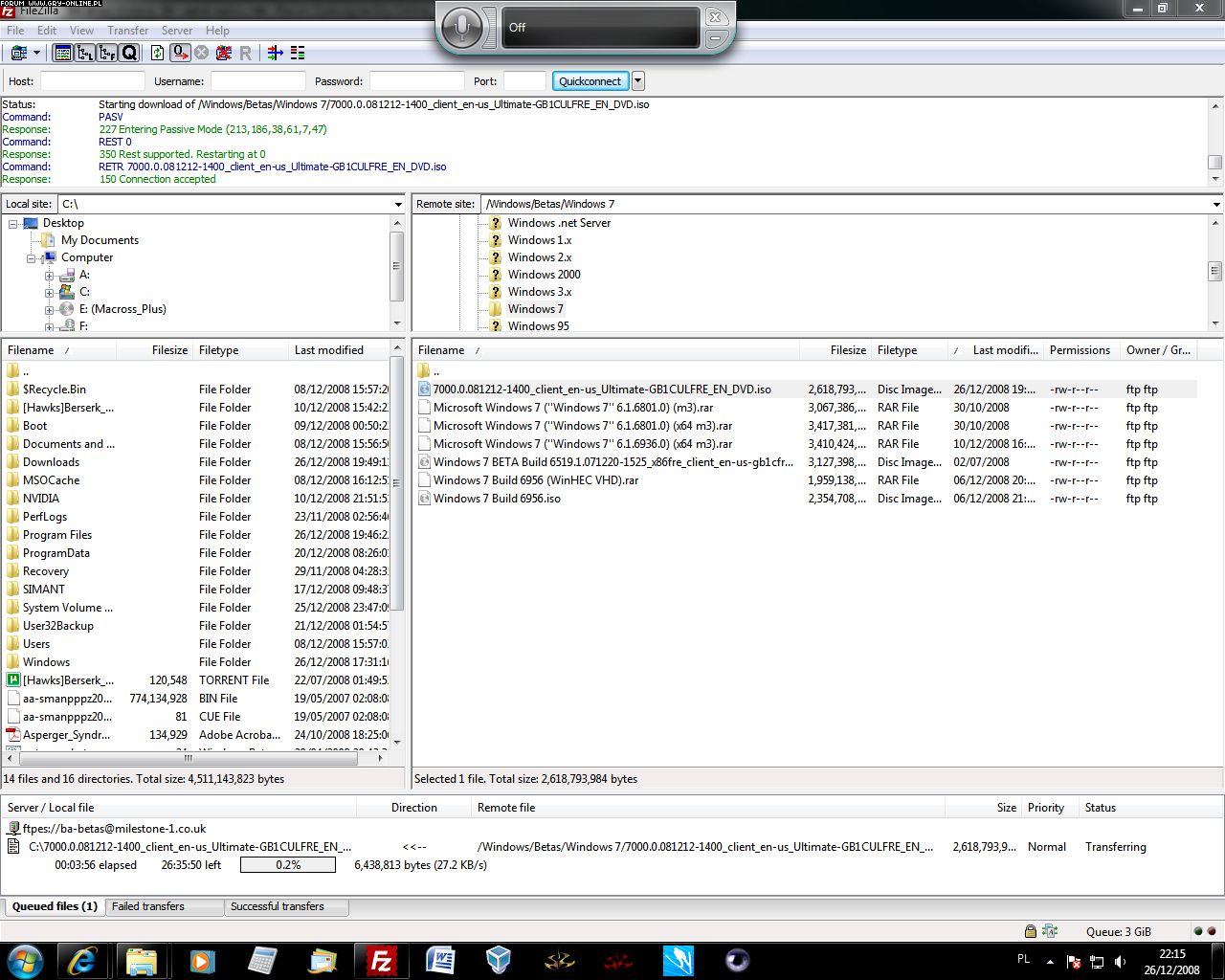Sort local files by Filetype column
This screenshot has height=980, width=1225.
(x=240, y=350)
